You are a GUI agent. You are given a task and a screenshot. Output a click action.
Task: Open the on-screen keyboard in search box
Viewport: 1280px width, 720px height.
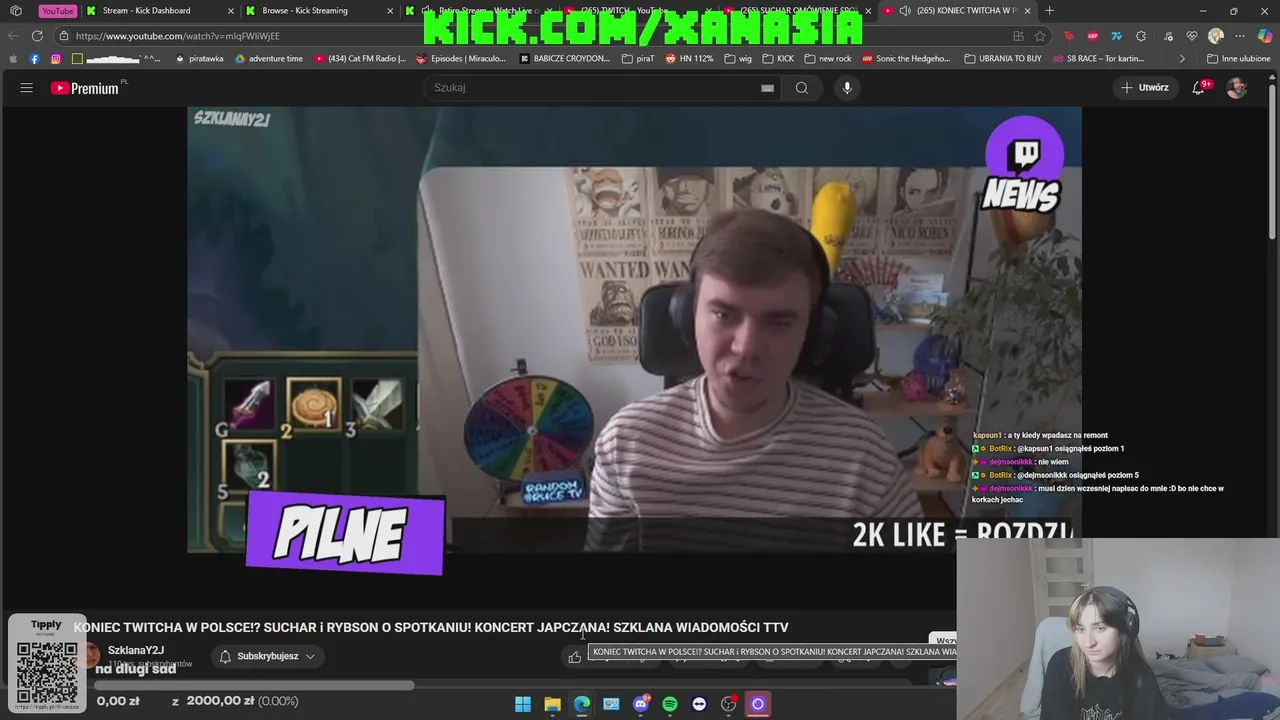coord(767,88)
